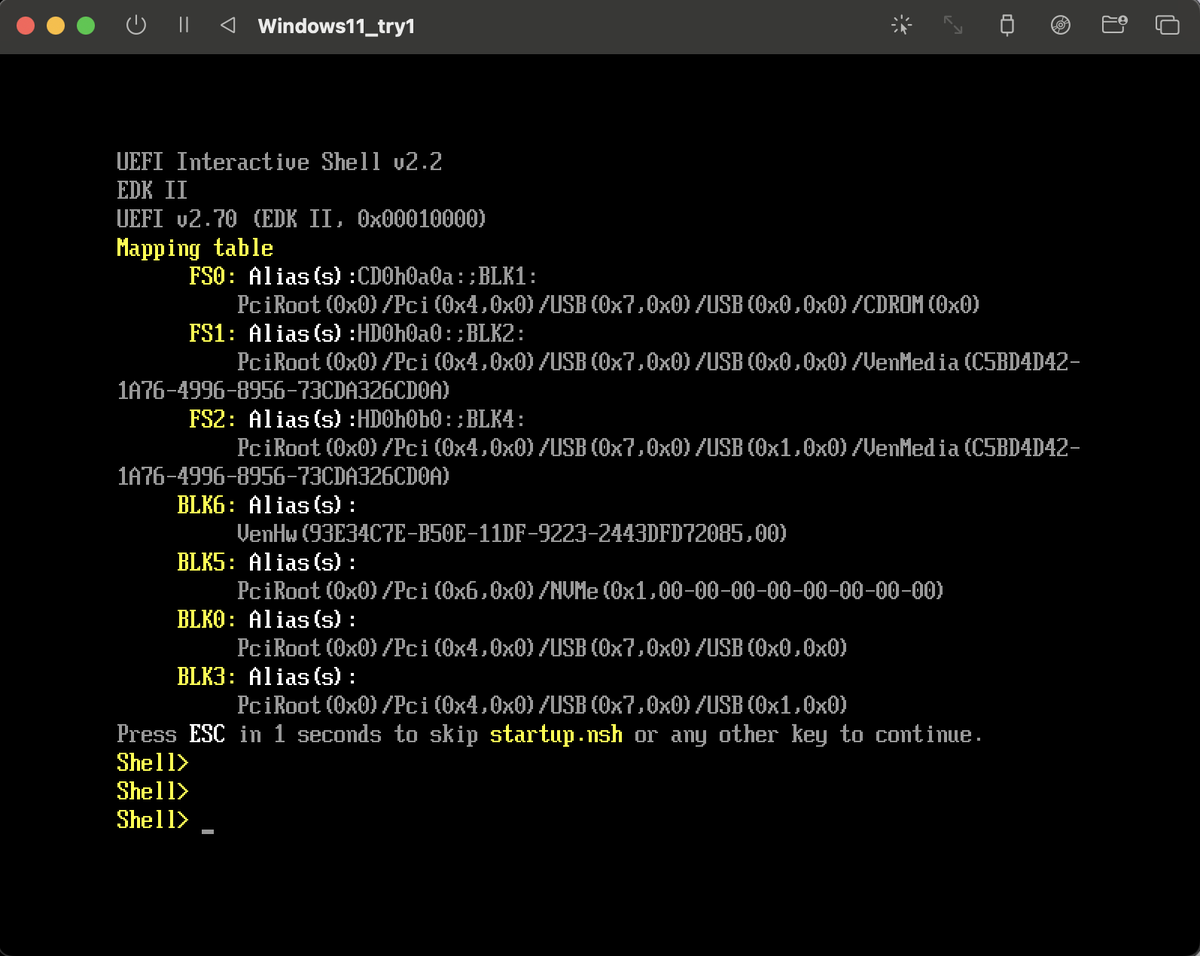Click the power button icon in toolbar
Viewport: 1200px width, 956px height.
[x=136, y=25]
